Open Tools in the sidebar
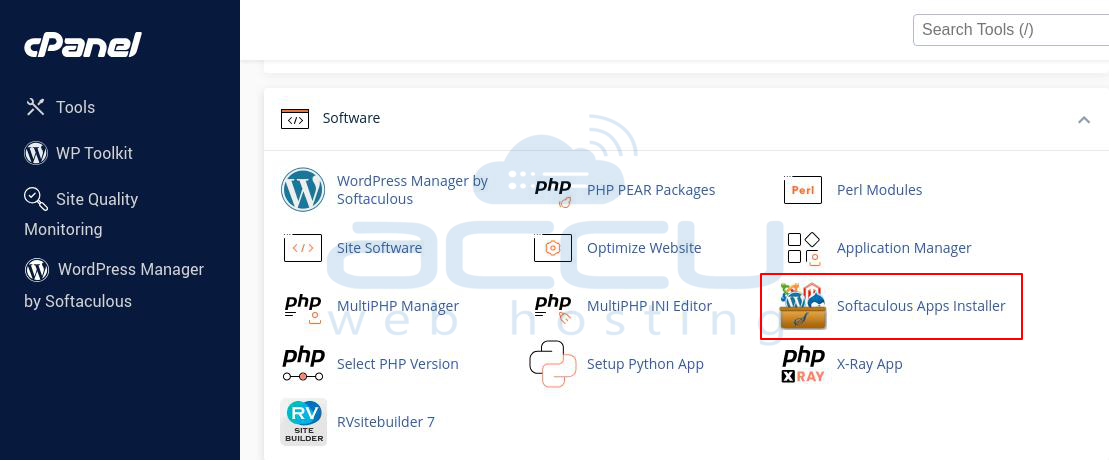Image resolution: width=1109 pixels, height=460 pixels. coord(75,107)
